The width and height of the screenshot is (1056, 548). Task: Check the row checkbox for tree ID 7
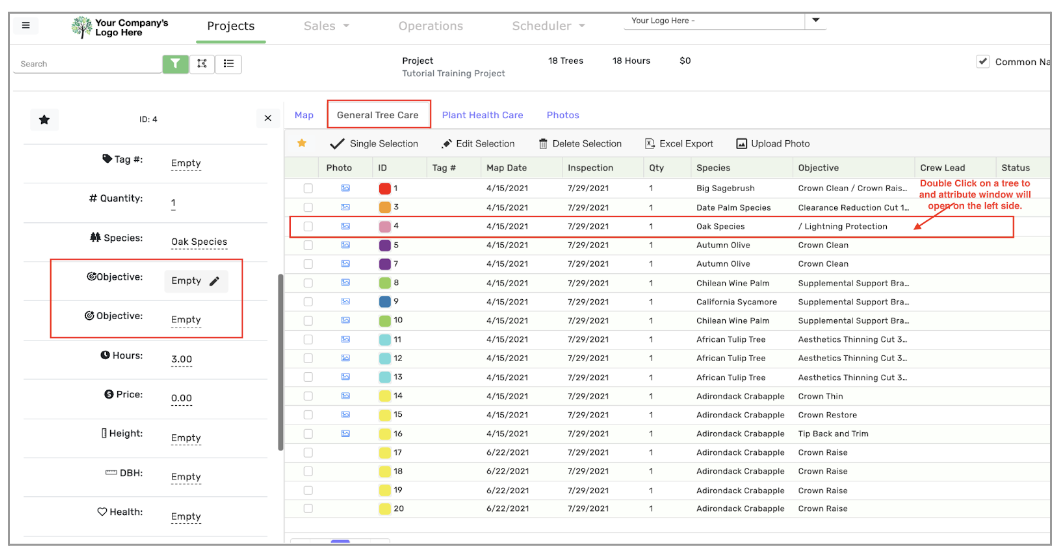pos(308,264)
